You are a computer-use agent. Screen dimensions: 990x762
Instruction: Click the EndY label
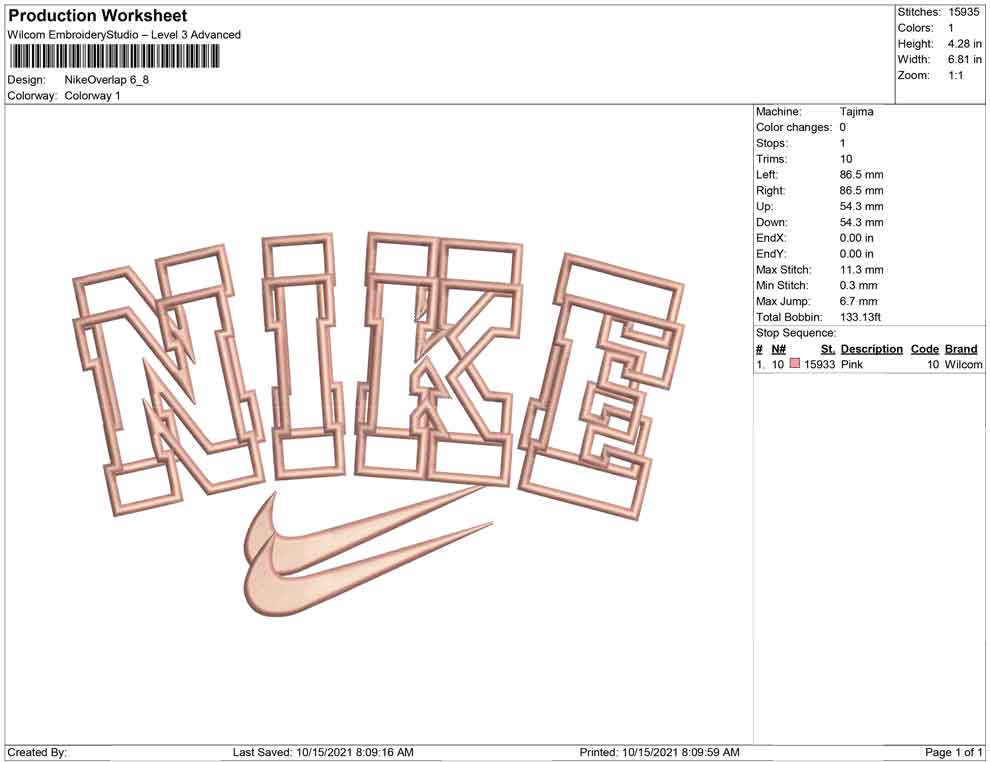coord(771,254)
